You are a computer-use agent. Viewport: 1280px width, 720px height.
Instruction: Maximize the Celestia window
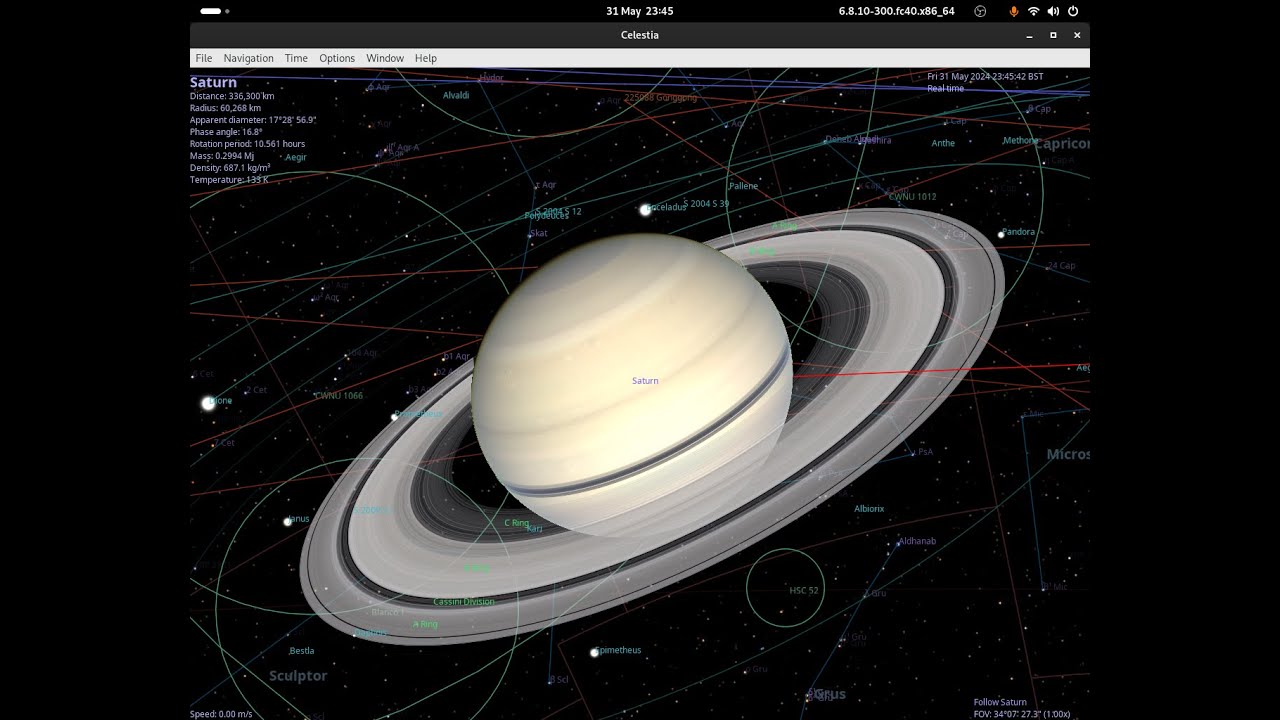(x=1053, y=35)
